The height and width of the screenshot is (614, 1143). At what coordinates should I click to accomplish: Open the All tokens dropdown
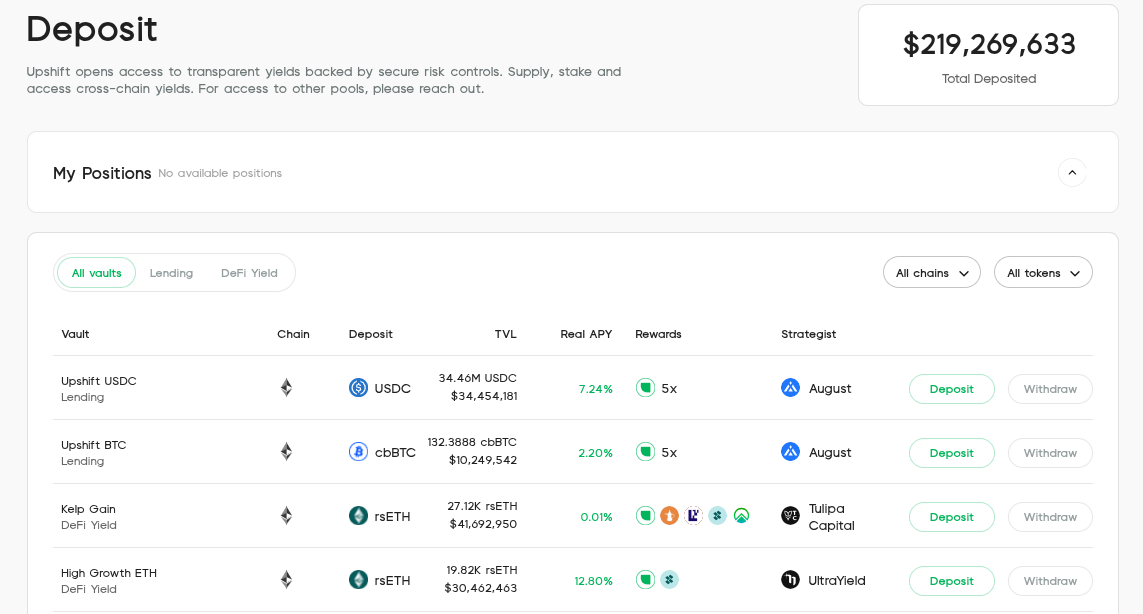(1043, 273)
